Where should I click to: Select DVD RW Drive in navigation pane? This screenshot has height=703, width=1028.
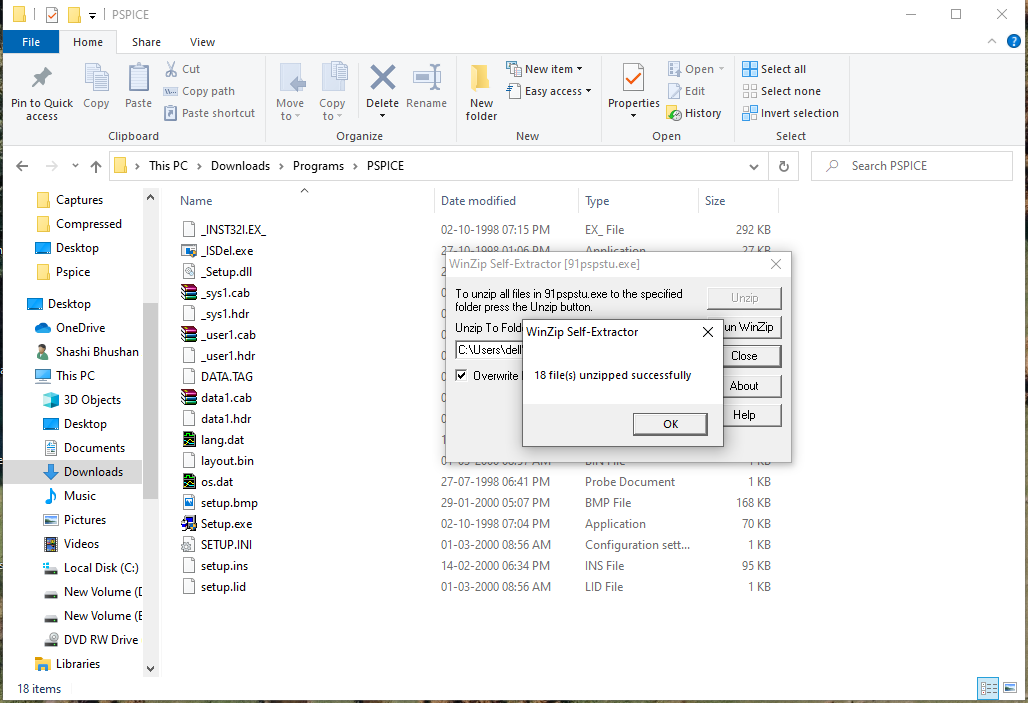point(100,639)
